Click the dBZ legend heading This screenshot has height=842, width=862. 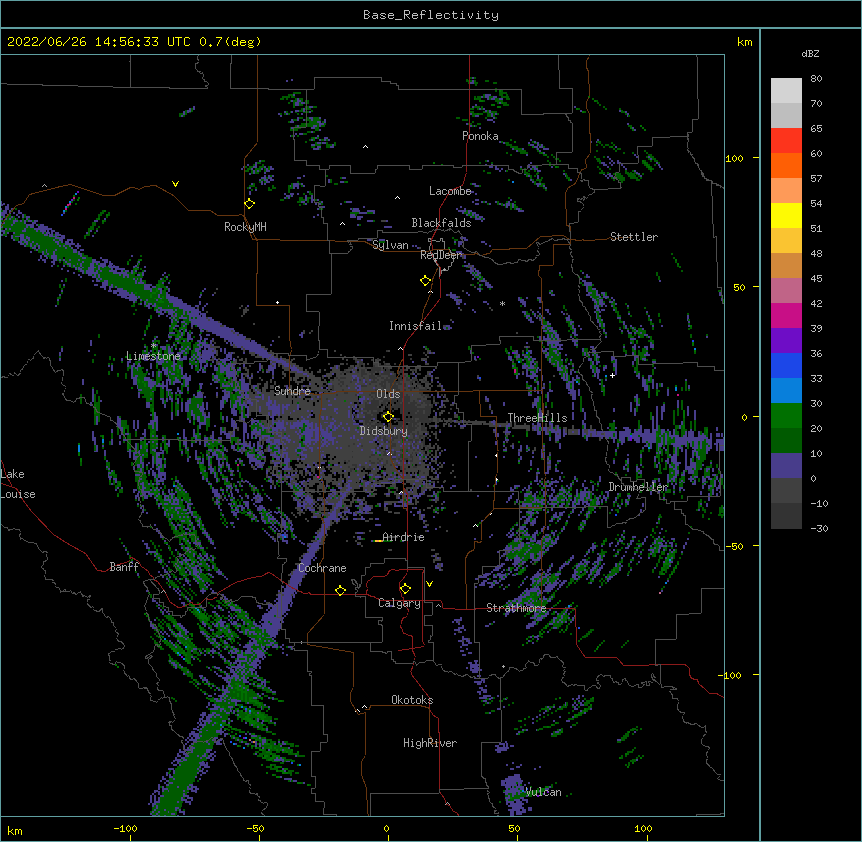click(810, 53)
